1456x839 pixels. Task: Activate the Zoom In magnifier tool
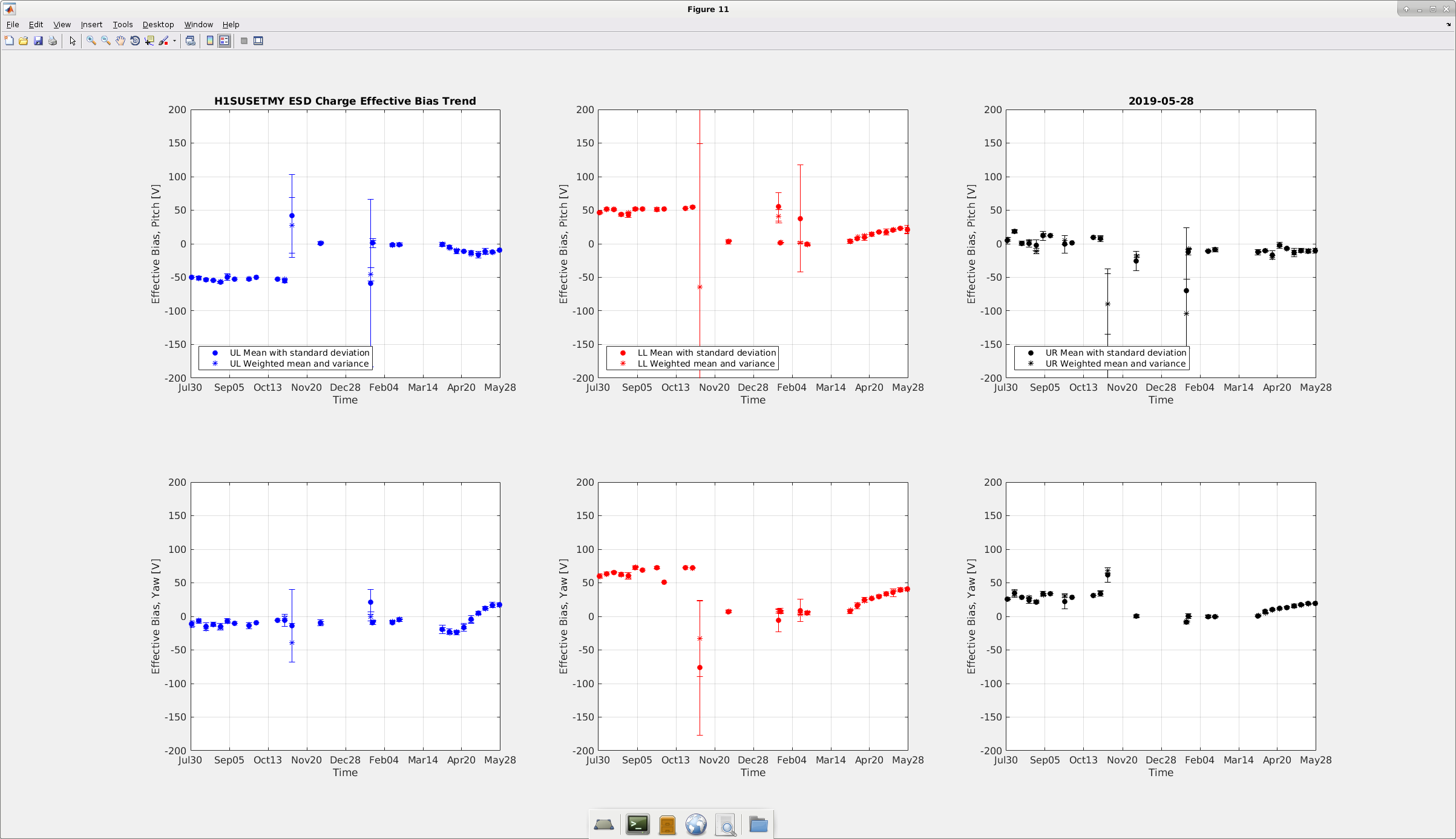click(x=91, y=41)
